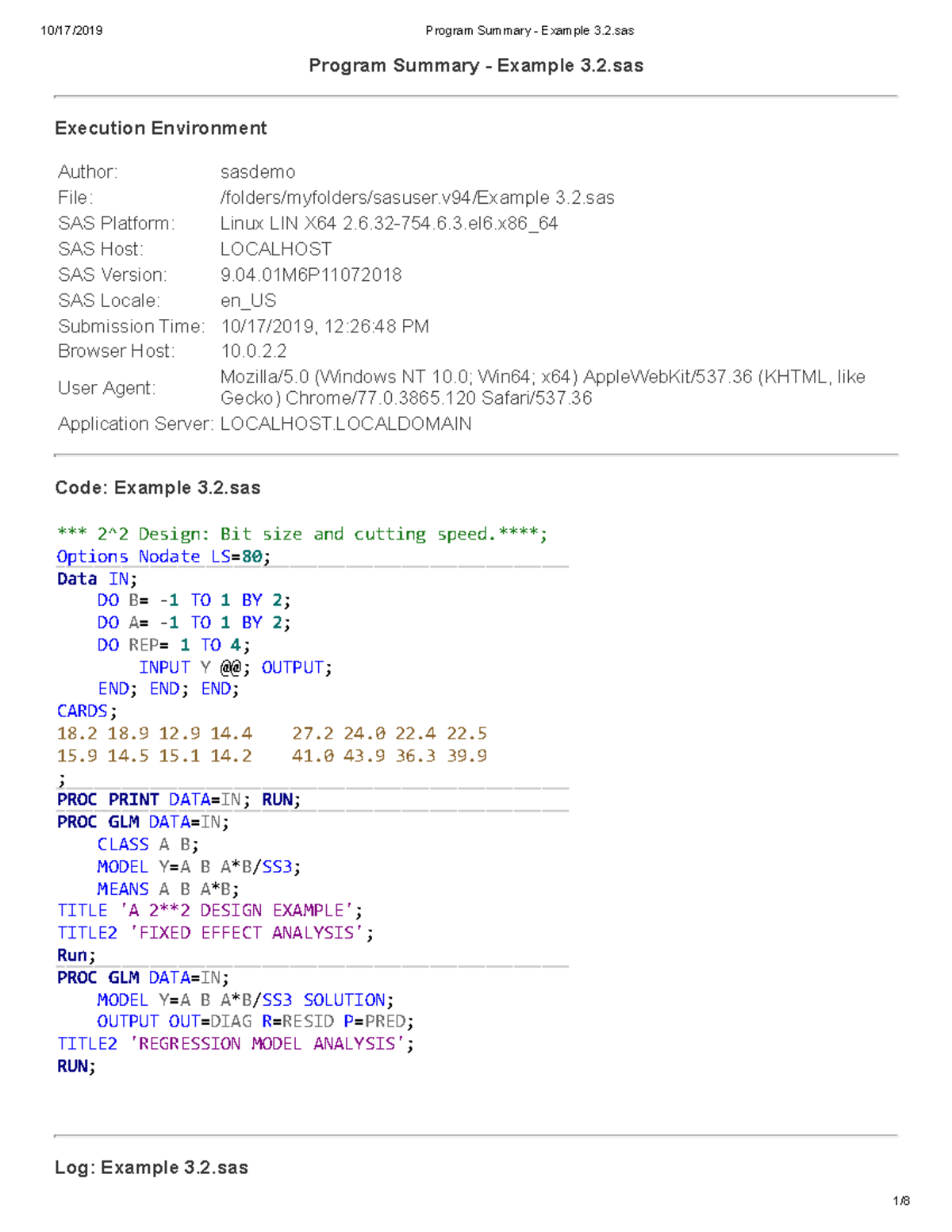Click the 'DO A= -1 TO 1 BY 2;' line
This screenshot has height=1232, width=952.
coord(194,623)
